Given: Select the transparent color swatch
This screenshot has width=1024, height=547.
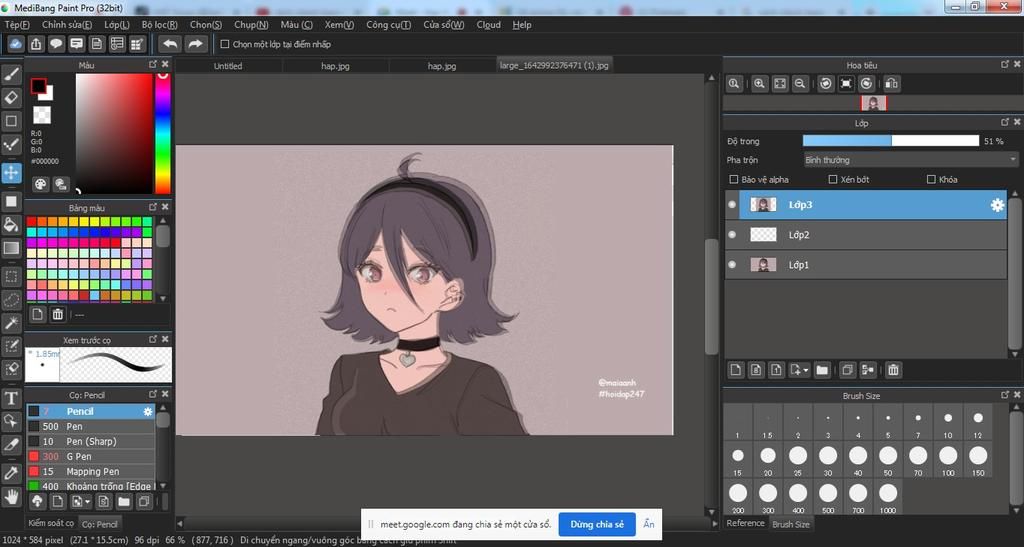Looking at the screenshot, I should pyautogui.click(x=42, y=115).
